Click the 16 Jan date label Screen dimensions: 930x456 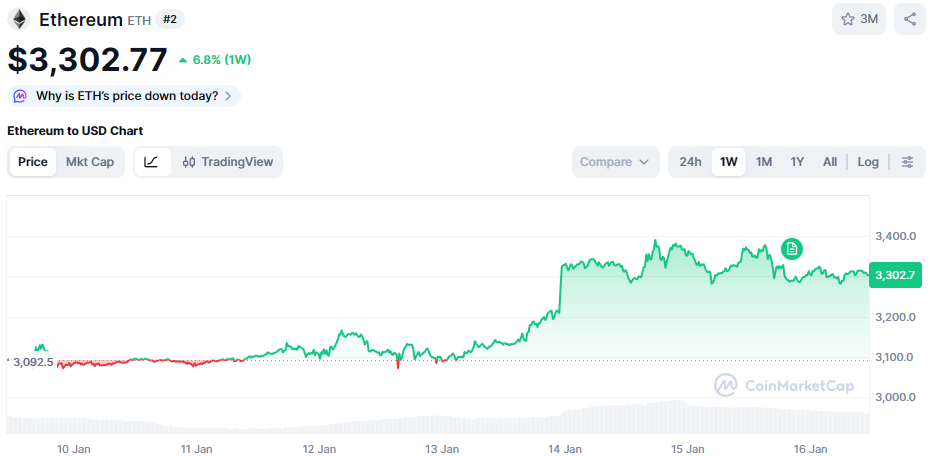810,449
